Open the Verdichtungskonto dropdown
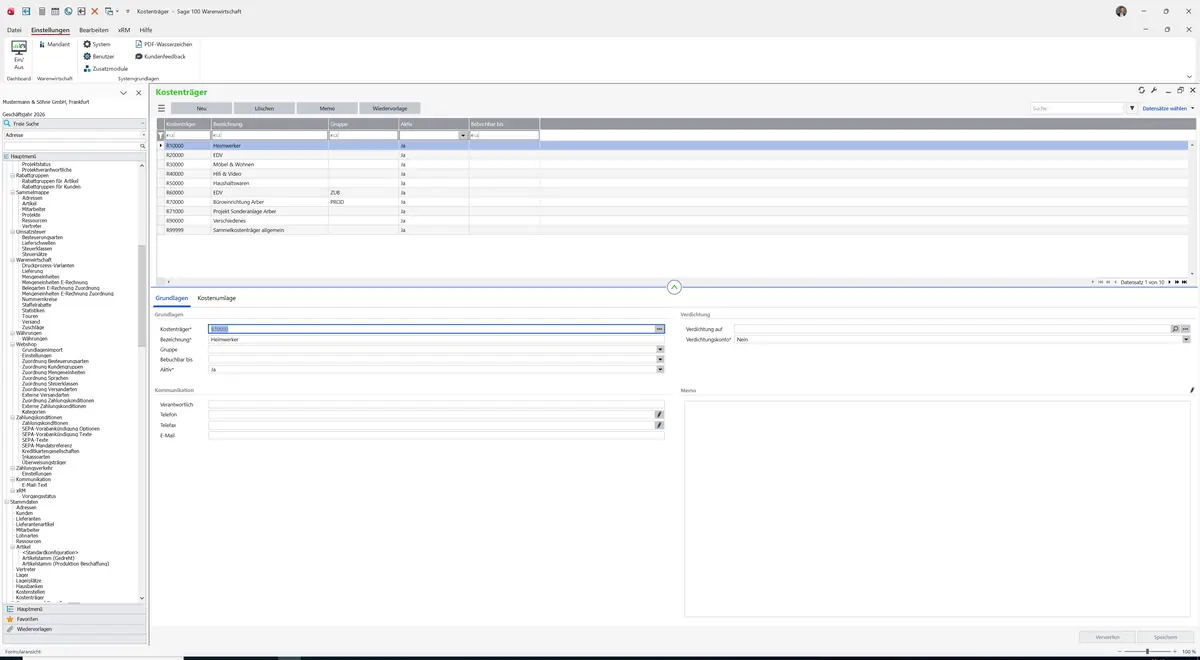The height and width of the screenshot is (660, 1200). click(1186, 340)
